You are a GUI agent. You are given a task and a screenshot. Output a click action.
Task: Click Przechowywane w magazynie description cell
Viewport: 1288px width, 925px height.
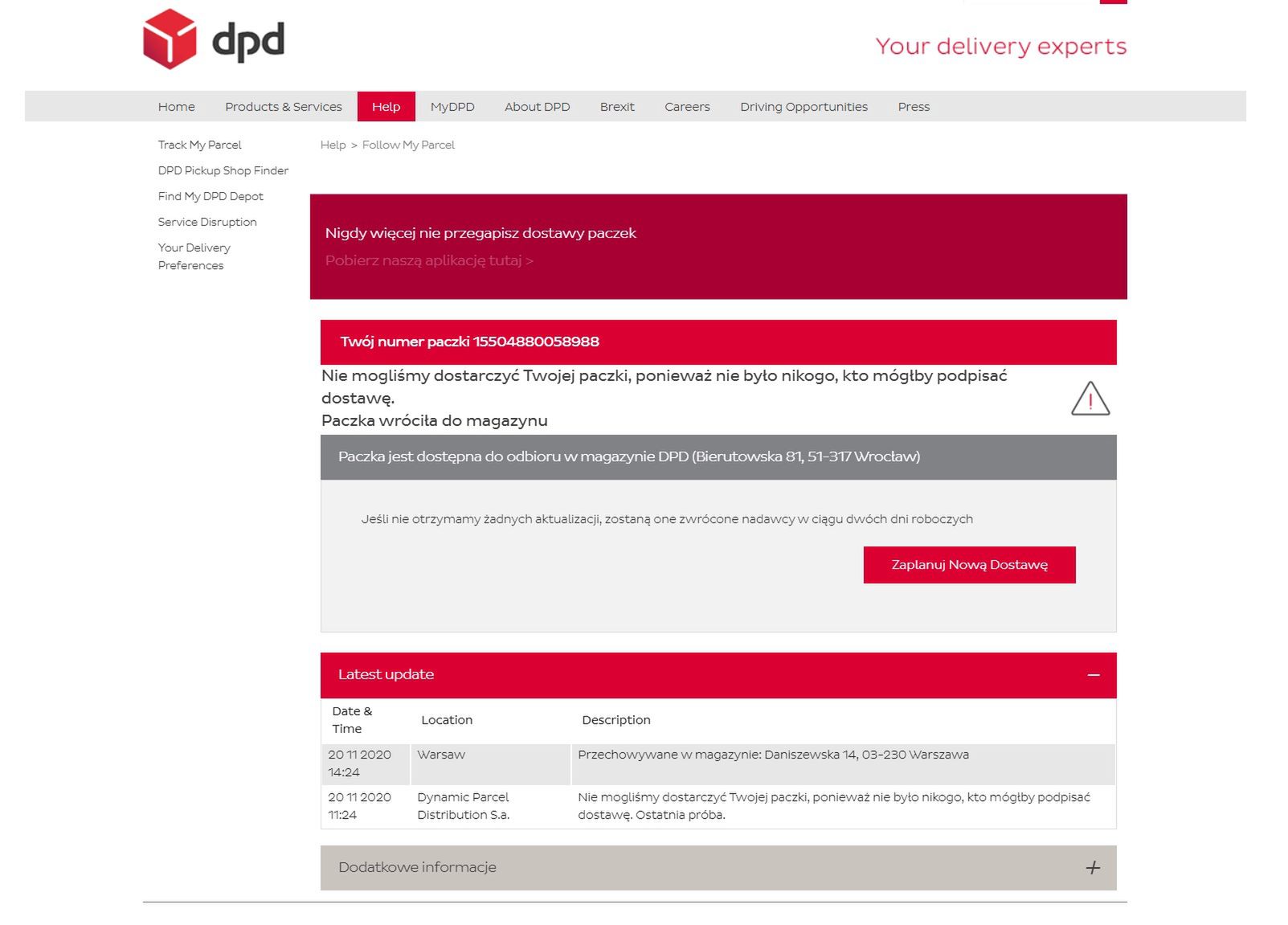point(844,763)
